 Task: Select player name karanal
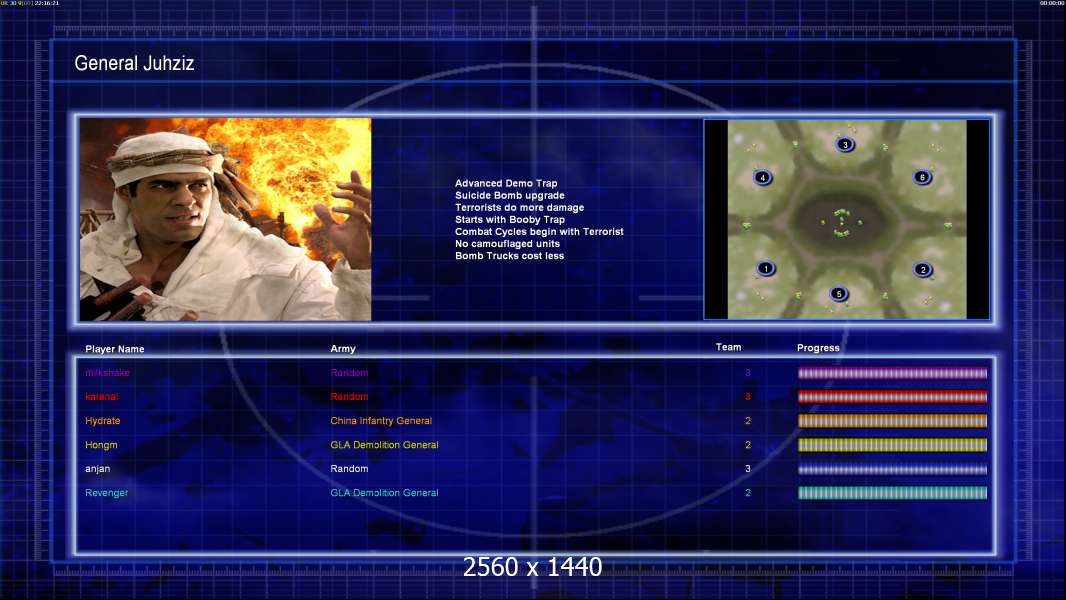pyautogui.click(x=101, y=397)
